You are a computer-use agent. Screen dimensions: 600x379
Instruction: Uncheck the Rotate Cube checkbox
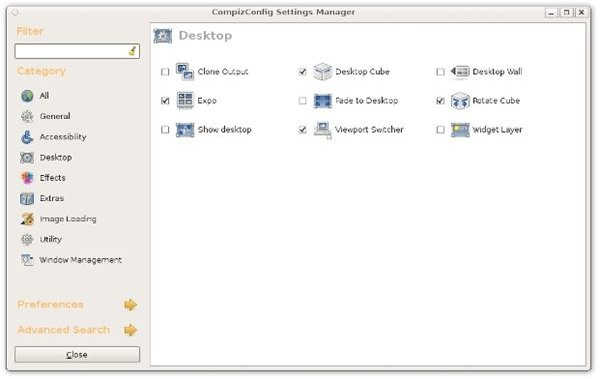(x=440, y=101)
